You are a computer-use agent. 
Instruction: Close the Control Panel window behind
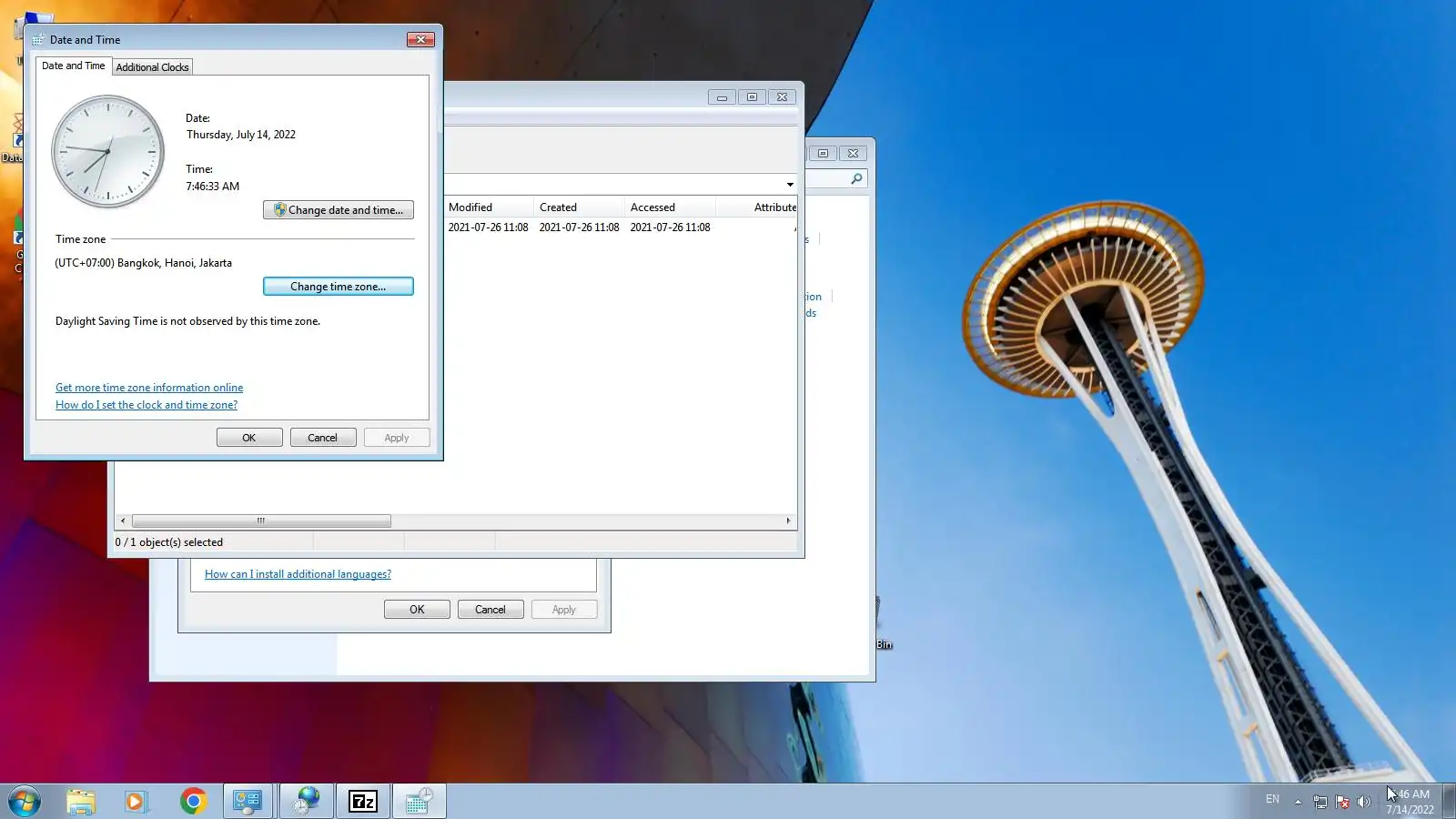pos(853,153)
